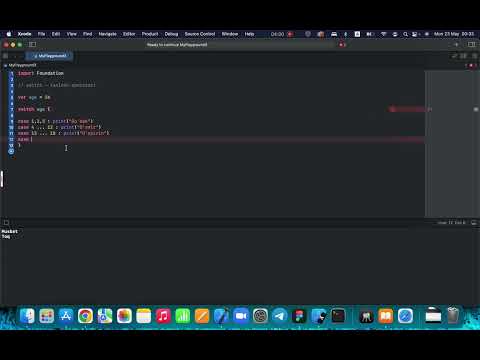480x360 pixels.
Task: Open Telegram from the dock
Action: click(279, 315)
